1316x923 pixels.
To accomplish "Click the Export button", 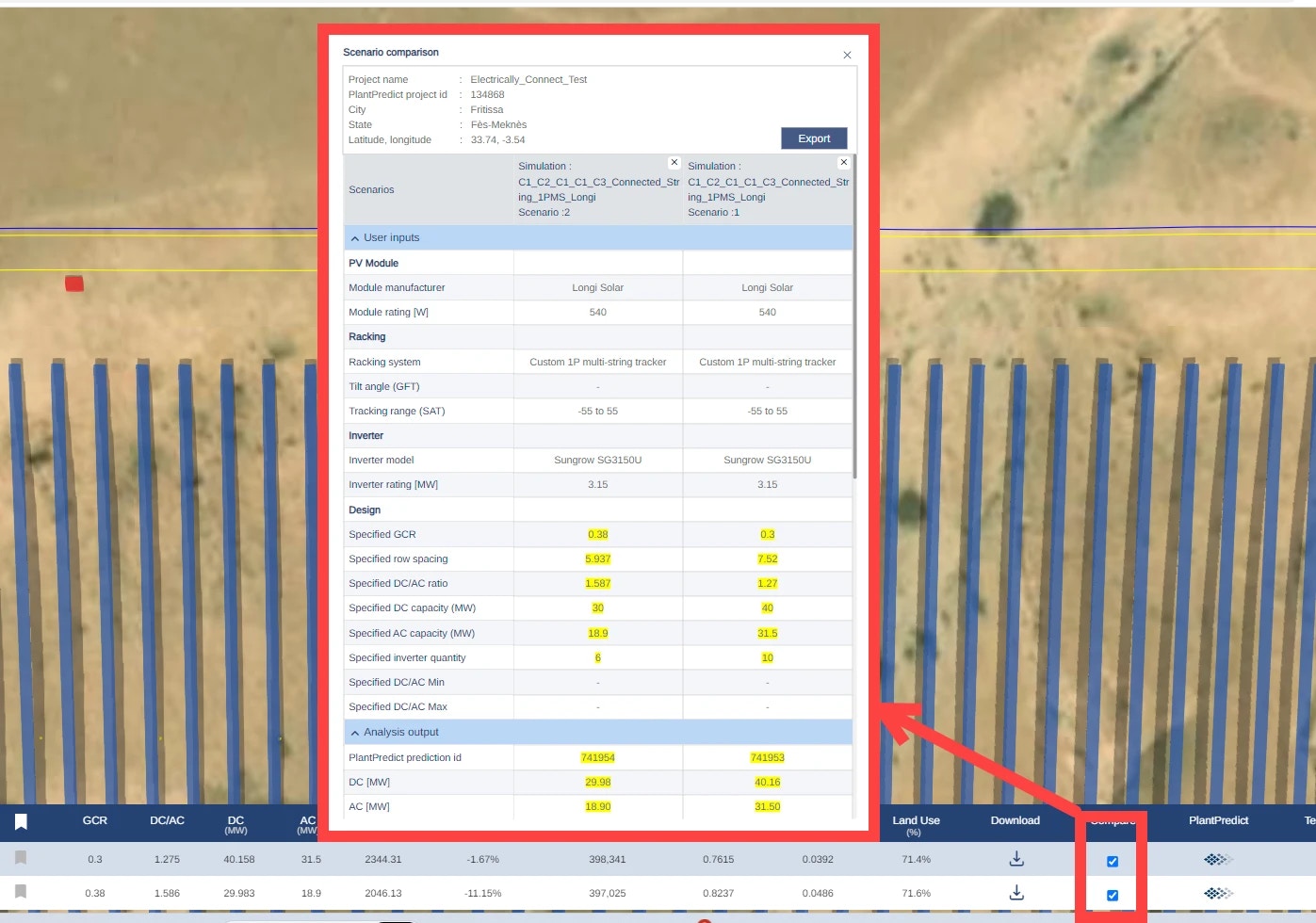I will (x=814, y=138).
